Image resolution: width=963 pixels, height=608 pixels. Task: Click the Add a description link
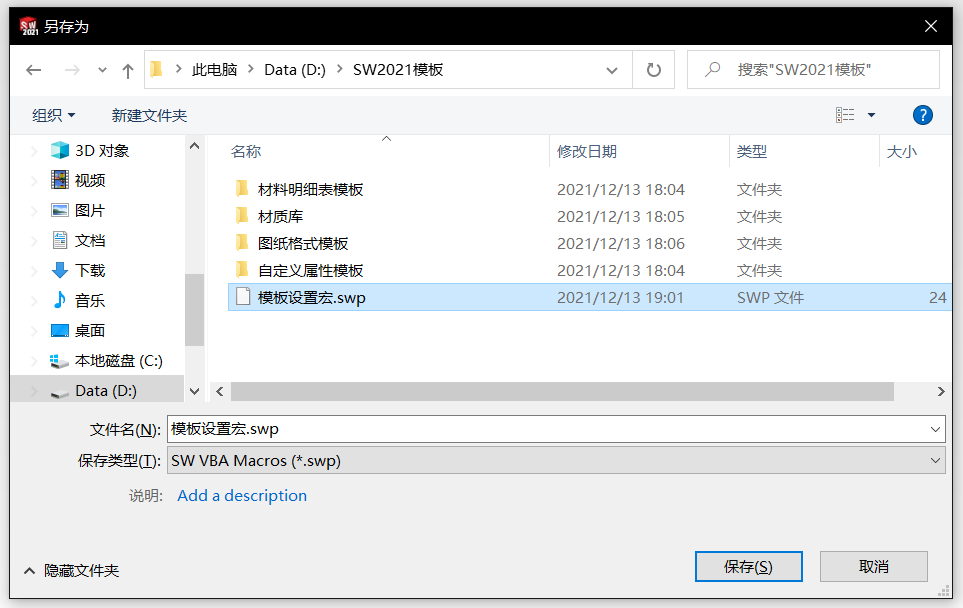coord(242,495)
